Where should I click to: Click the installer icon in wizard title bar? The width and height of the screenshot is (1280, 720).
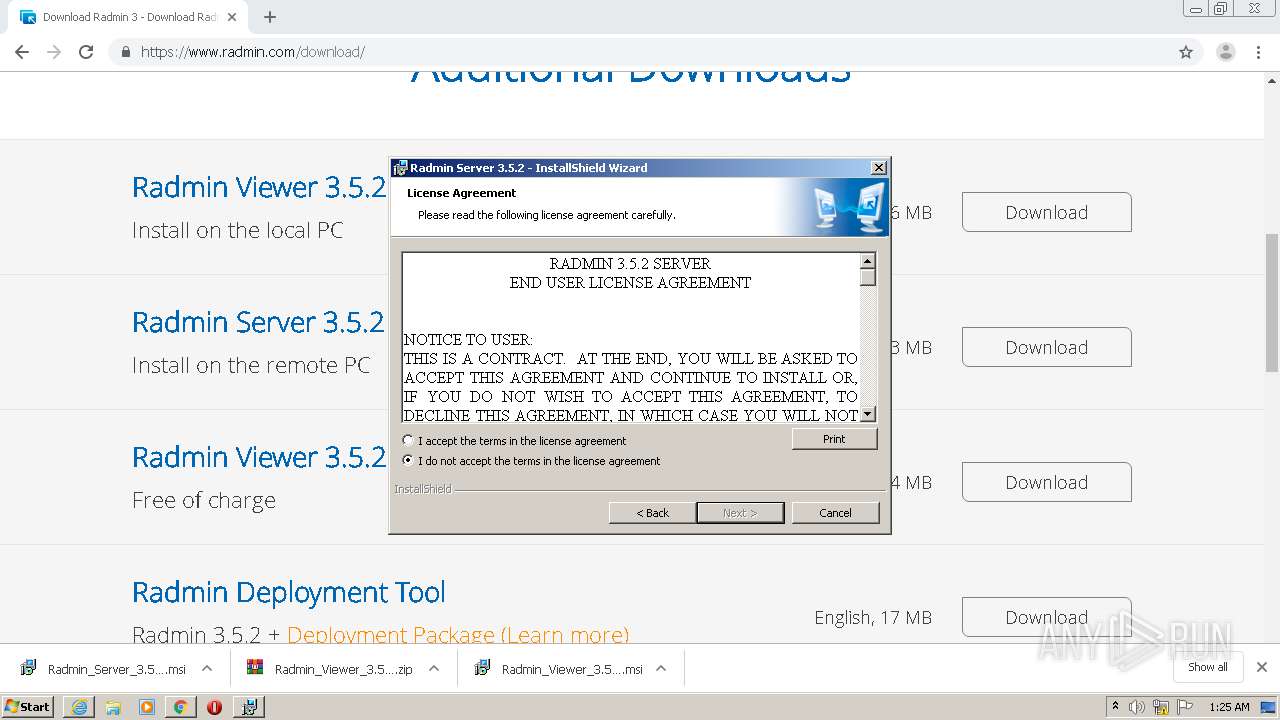tap(400, 168)
